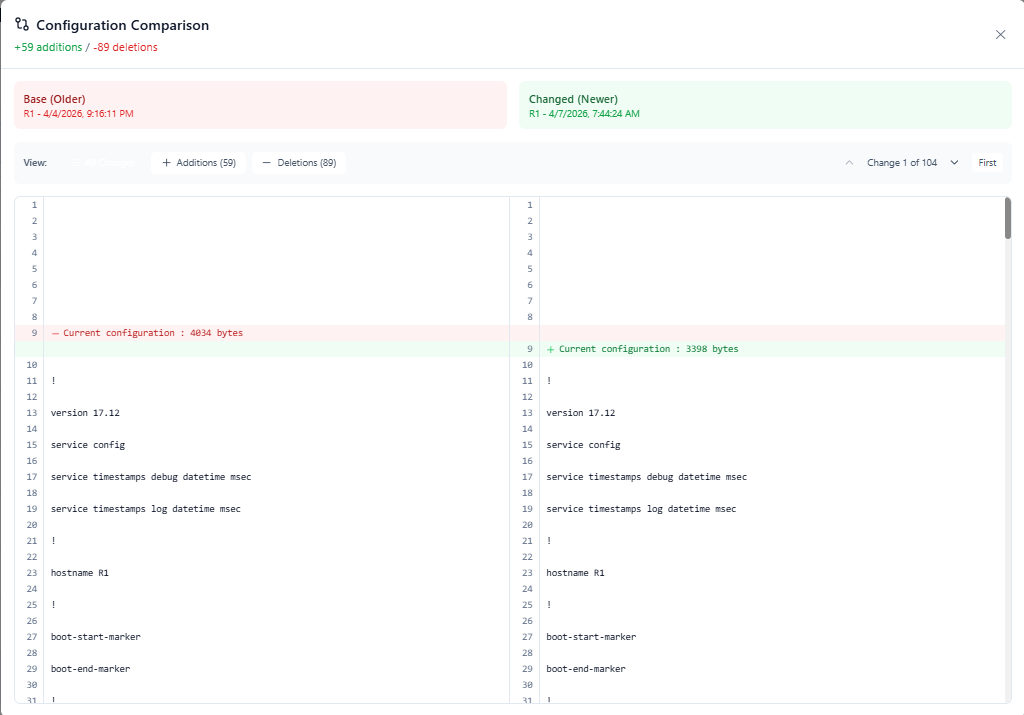Click 'service timestamps log datetime msec' in newer pane

(x=641, y=509)
